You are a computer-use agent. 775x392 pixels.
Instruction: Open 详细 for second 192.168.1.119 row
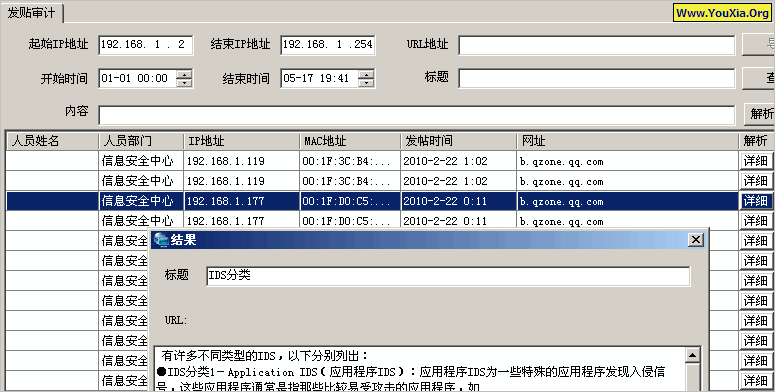pos(756,181)
